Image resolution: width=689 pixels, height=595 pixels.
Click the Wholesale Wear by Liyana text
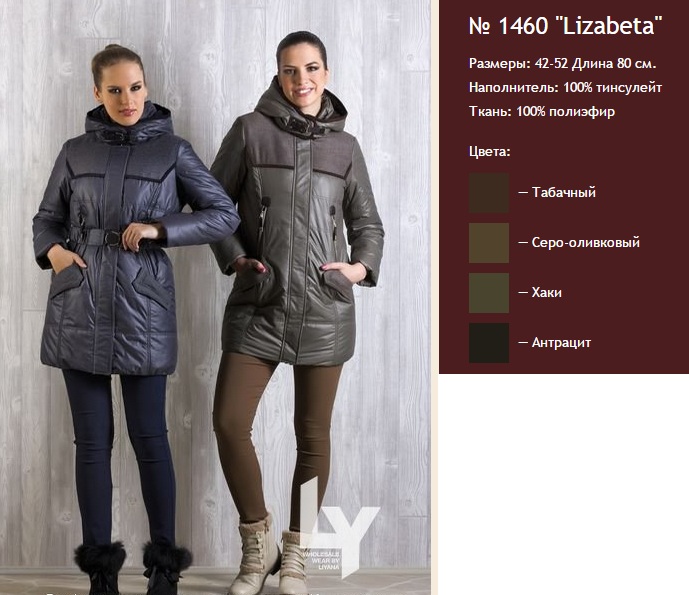point(322,561)
